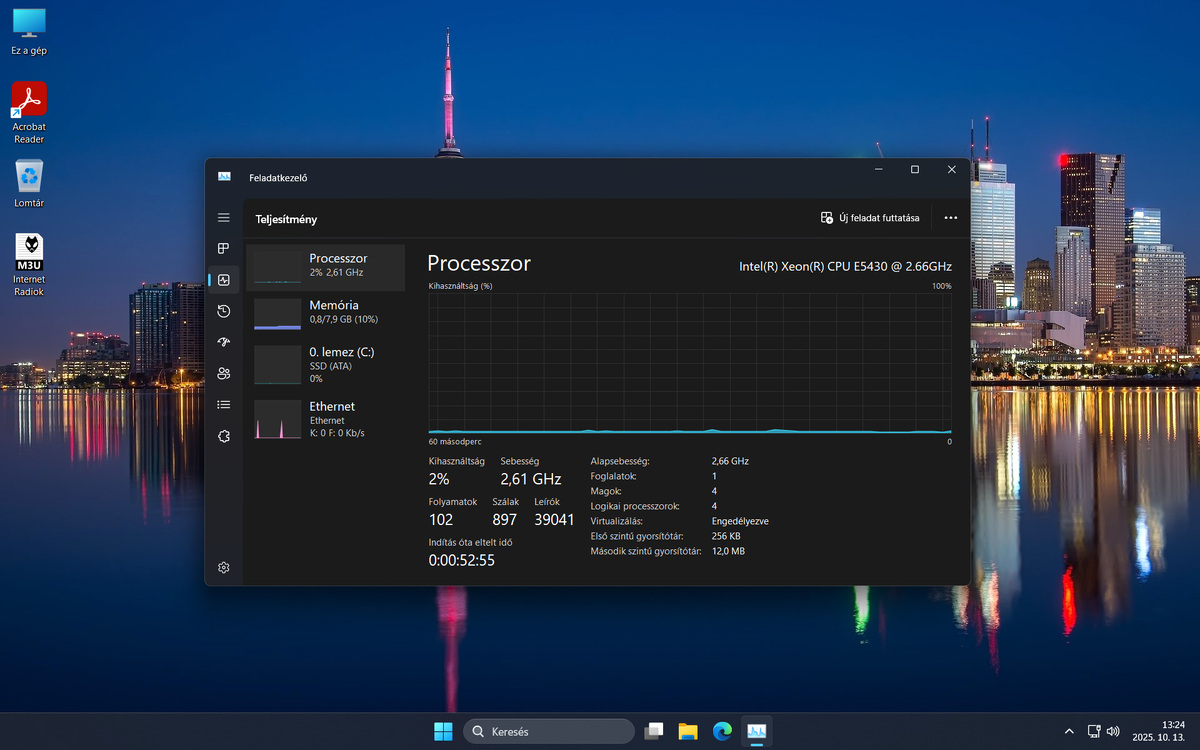The height and width of the screenshot is (750, 1200).
Task: Click Új feladat futtatása button
Action: (870, 218)
